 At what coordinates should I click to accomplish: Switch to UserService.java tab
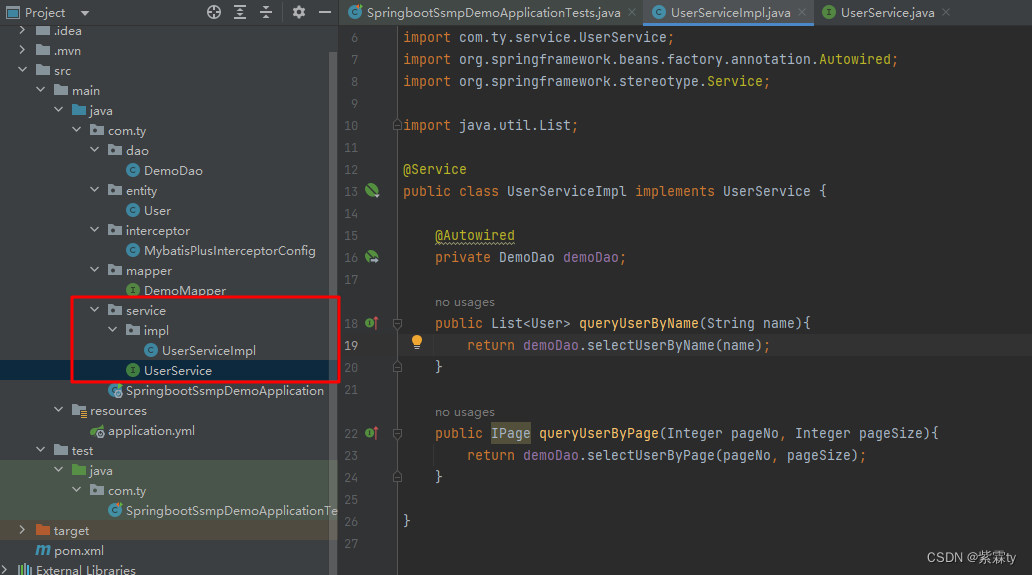click(x=883, y=12)
